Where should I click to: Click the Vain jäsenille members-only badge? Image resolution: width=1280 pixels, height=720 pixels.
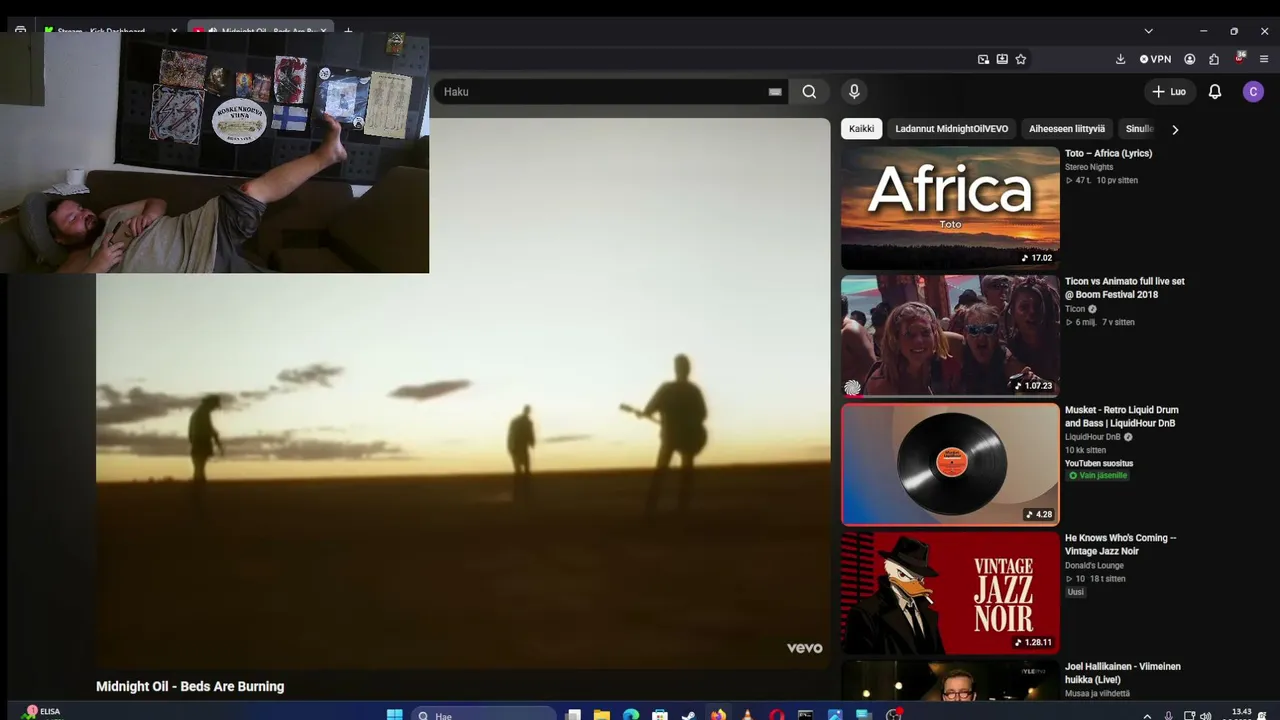click(x=1098, y=475)
